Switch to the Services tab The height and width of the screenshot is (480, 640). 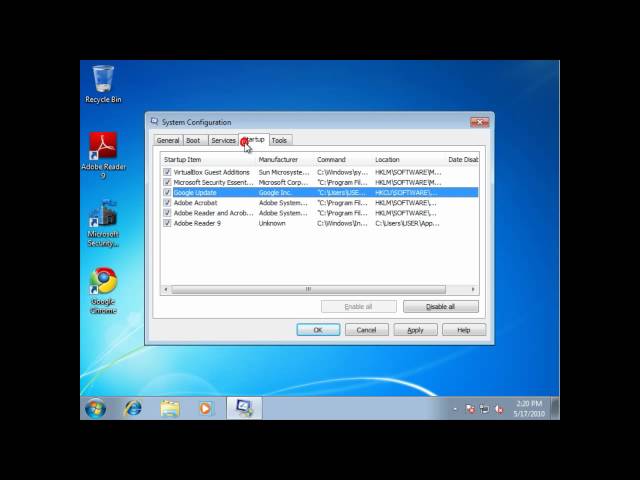click(x=223, y=140)
